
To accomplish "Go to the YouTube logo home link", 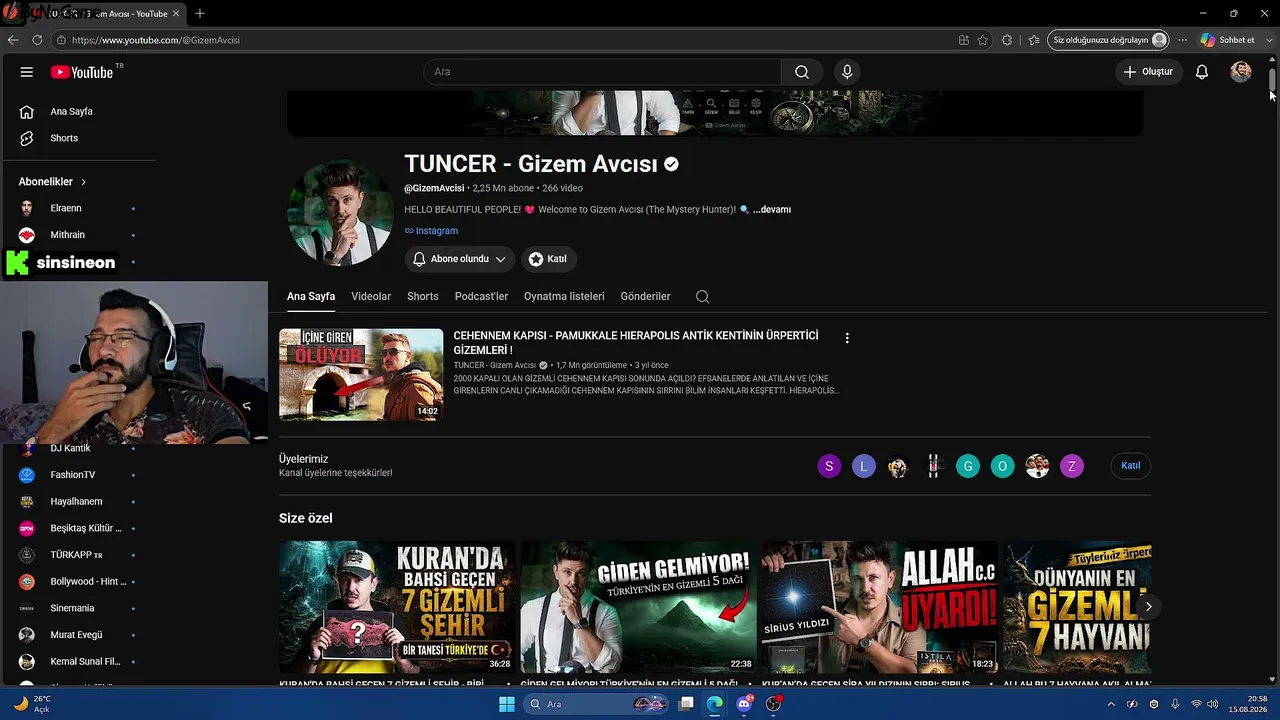I will tap(82, 72).
